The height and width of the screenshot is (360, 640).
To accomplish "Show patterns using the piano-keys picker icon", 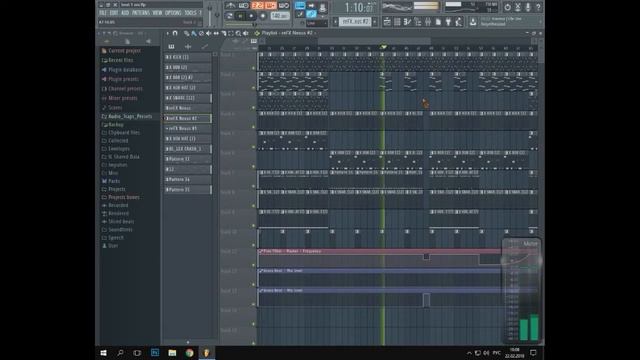I will (171, 47).
